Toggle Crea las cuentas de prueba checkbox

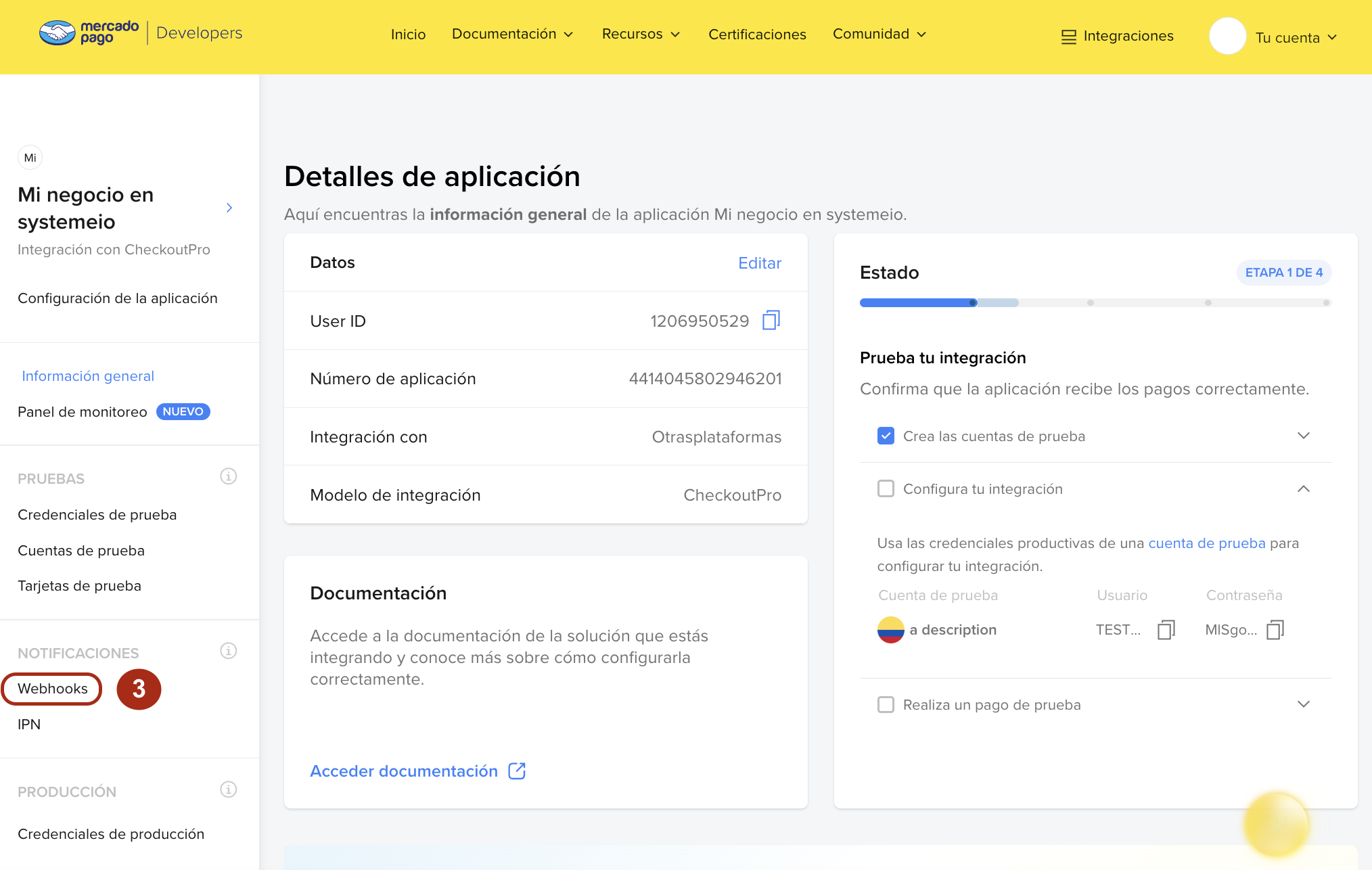[886, 436]
